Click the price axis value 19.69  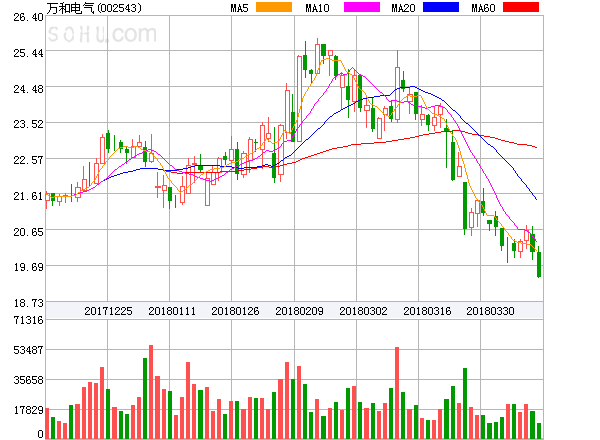[28, 267]
